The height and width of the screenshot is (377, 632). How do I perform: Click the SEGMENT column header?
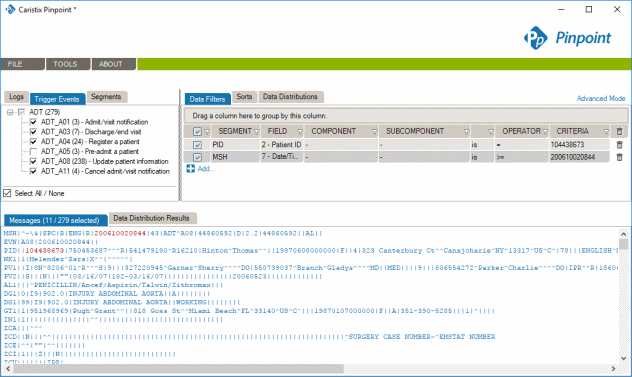coord(235,131)
